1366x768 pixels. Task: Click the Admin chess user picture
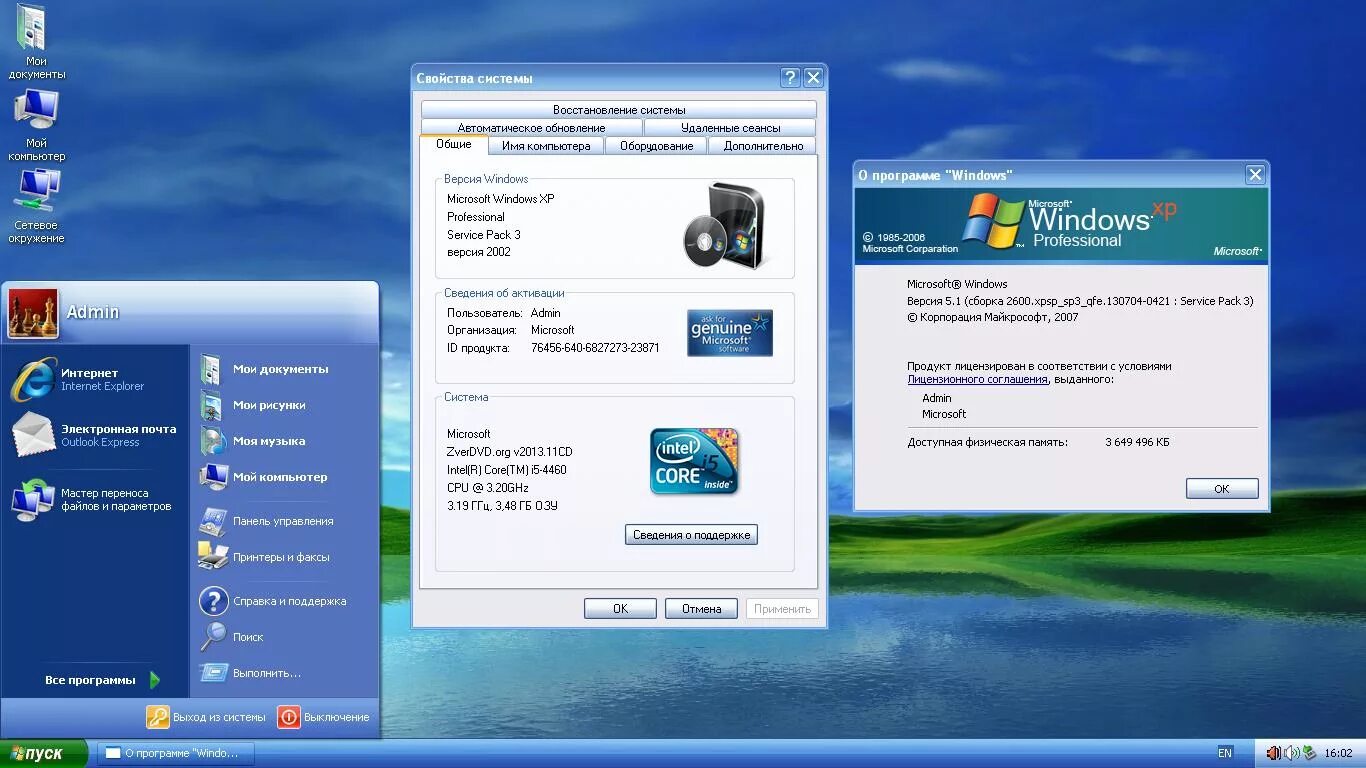33,313
